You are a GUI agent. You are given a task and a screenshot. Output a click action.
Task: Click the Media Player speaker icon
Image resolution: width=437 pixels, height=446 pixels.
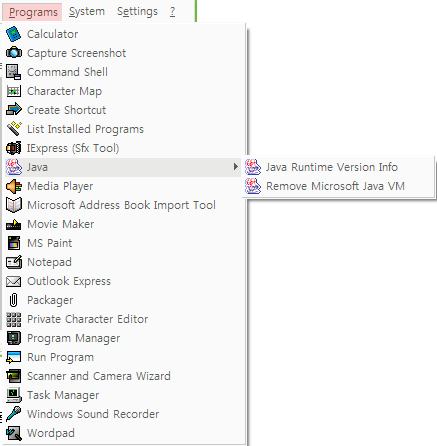(x=14, y=186)
